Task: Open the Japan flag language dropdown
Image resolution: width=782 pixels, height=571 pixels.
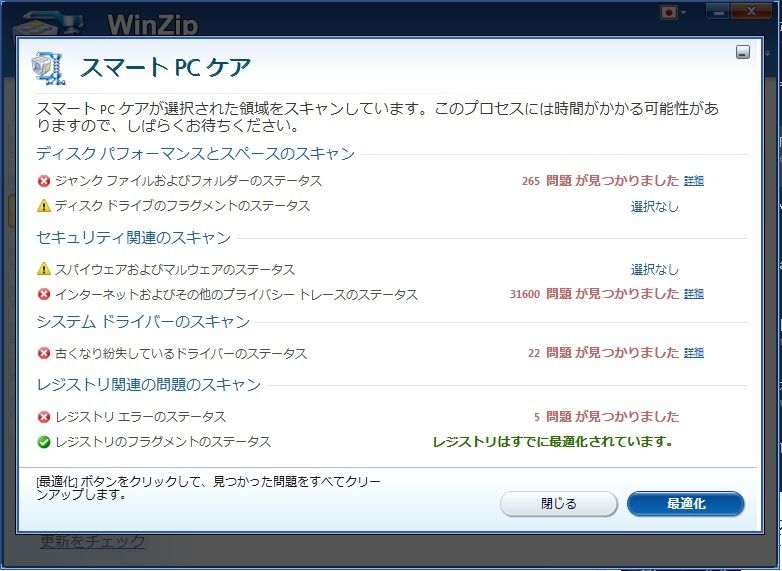Action: pyautogui.click(x=673, y=12)
